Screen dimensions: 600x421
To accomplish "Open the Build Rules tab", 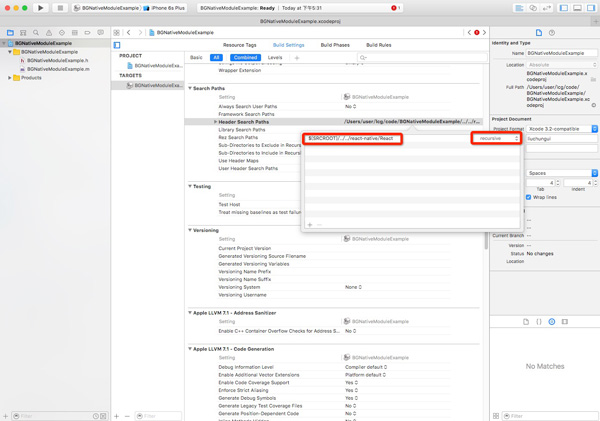I will (378, 45).
